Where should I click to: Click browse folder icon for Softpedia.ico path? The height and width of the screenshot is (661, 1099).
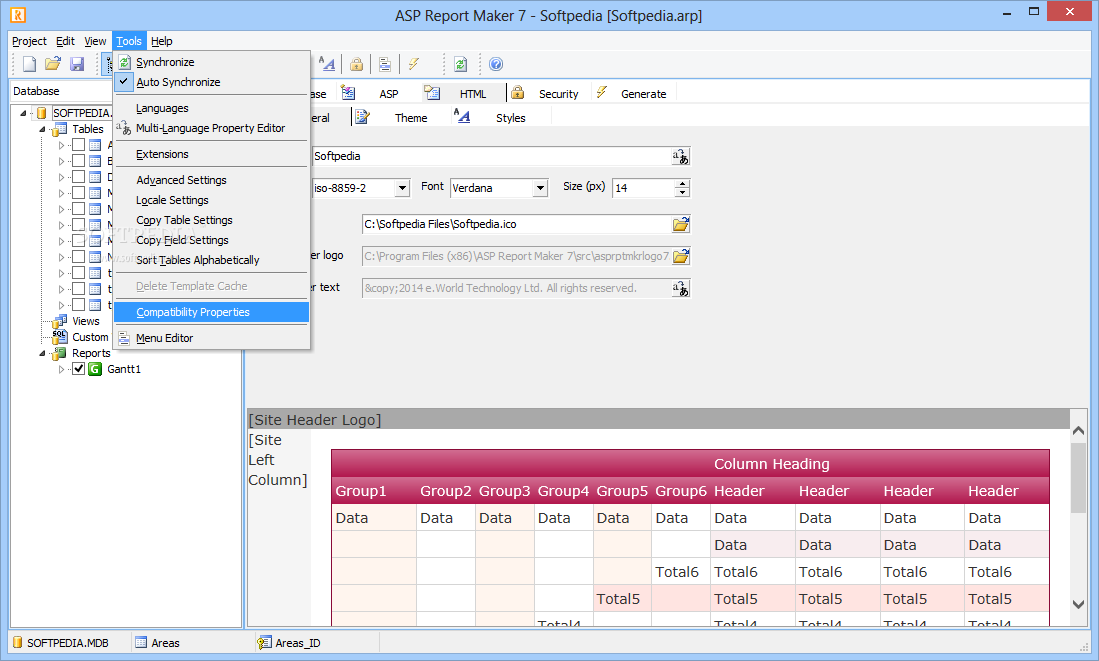(x=681, y=224)
